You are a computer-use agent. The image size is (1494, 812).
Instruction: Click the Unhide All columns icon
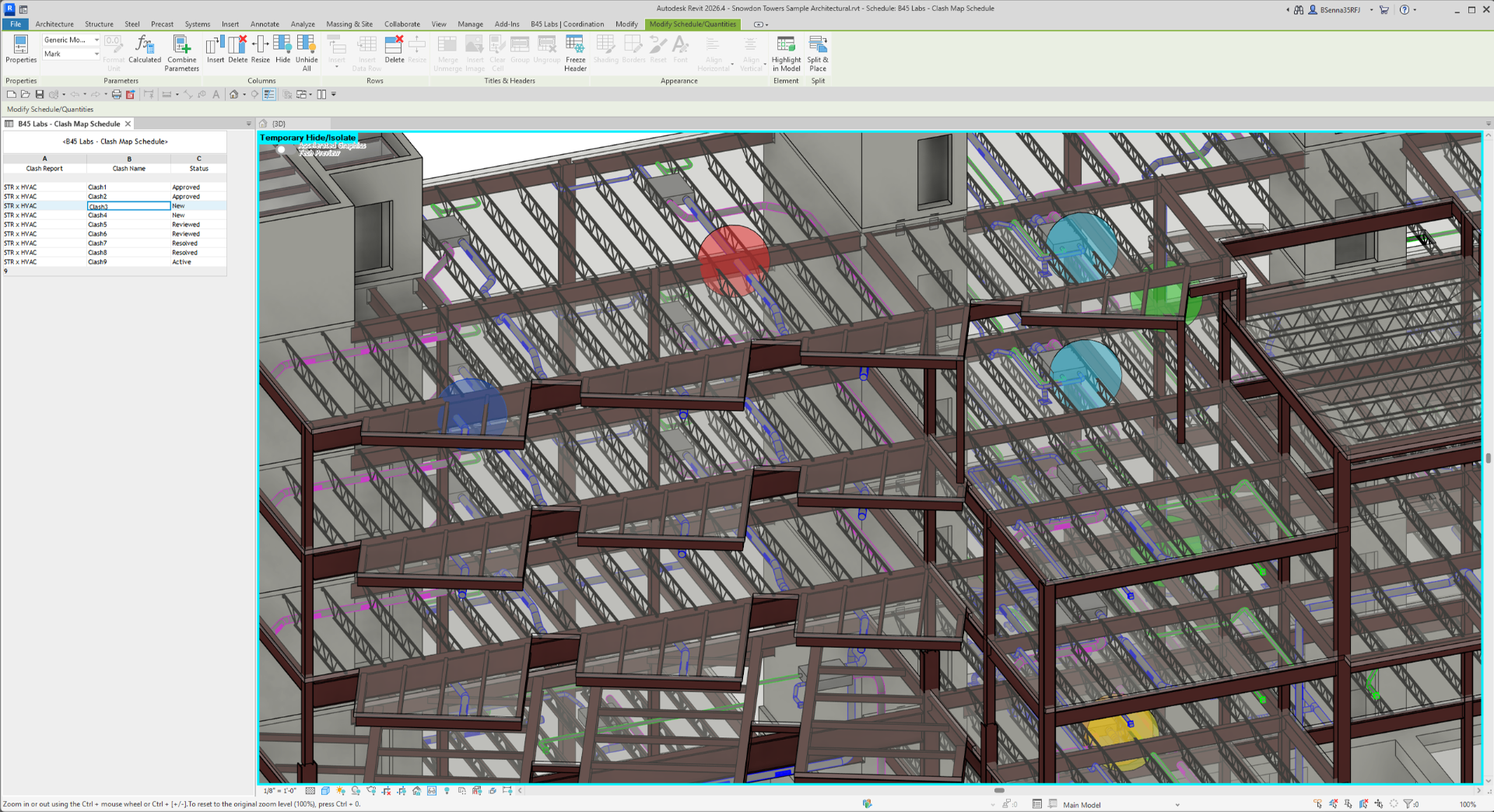coord(307,53)
